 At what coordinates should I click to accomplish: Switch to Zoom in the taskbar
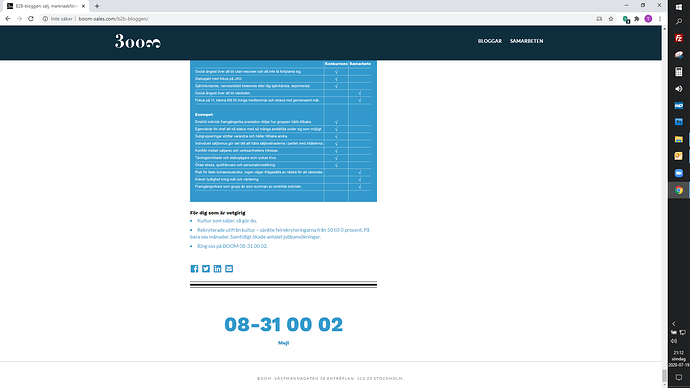tap(679, 173)
